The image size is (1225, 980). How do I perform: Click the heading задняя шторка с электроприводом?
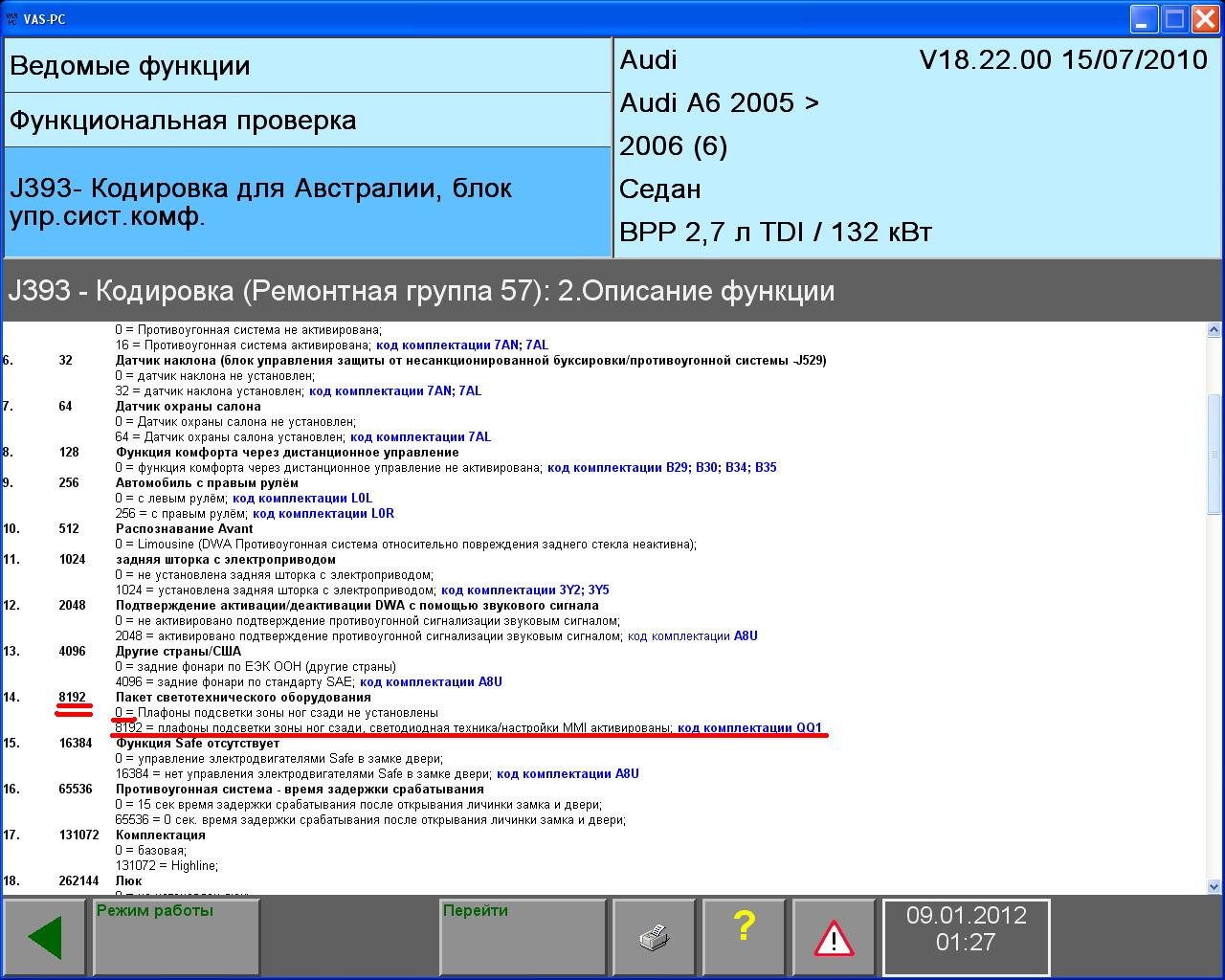click(x=226, y=560)
